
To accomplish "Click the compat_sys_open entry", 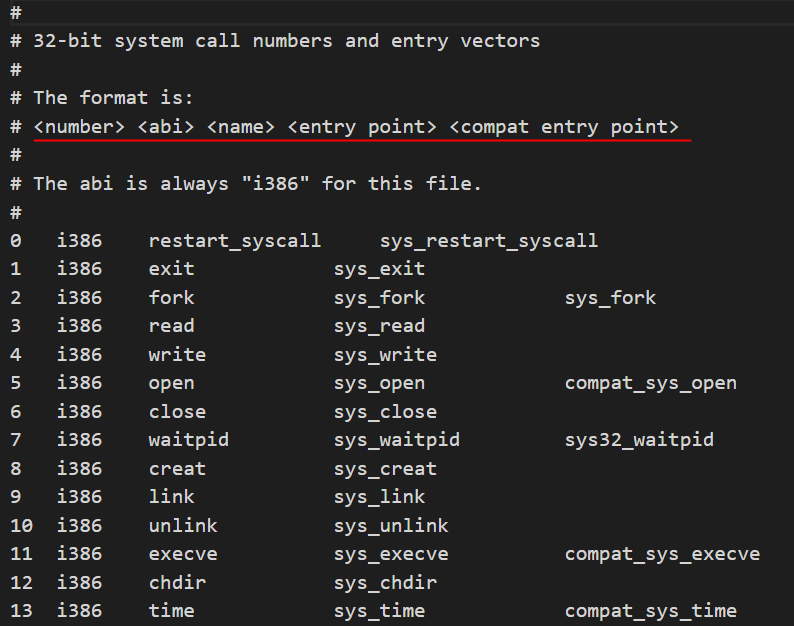I will point(650,383).
